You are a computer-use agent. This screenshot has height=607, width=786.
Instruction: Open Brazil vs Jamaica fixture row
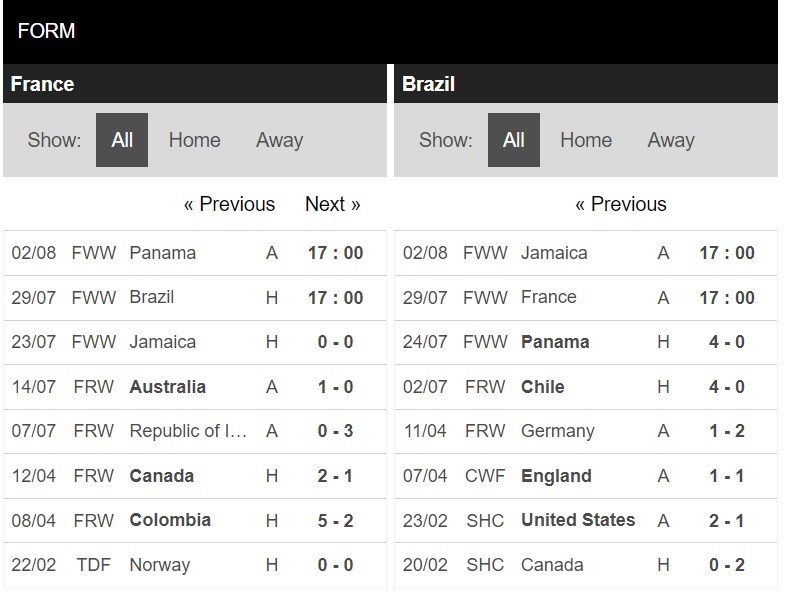pos(586,253)
